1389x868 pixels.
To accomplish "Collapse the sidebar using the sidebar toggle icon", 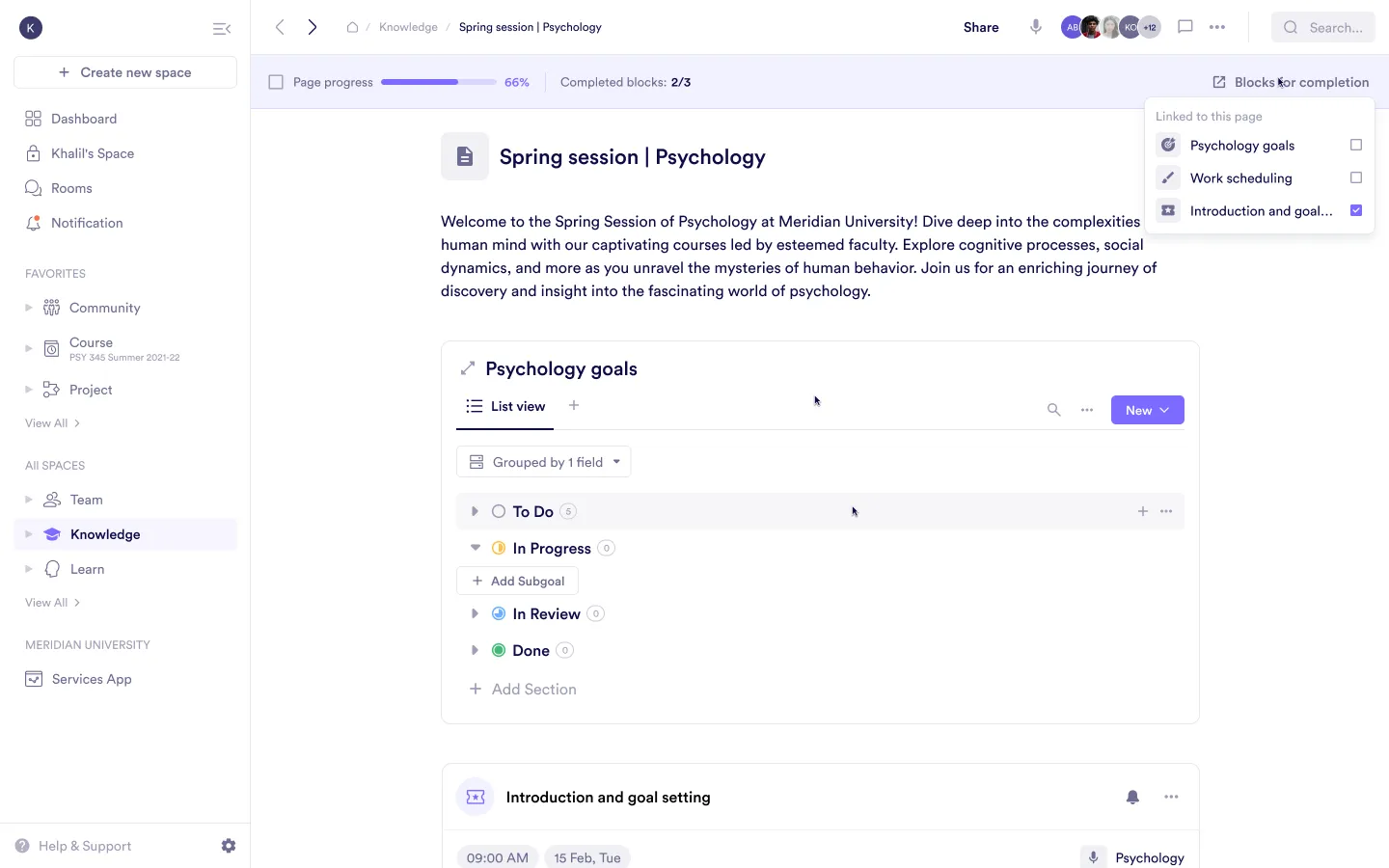I will tap(222, 28).
